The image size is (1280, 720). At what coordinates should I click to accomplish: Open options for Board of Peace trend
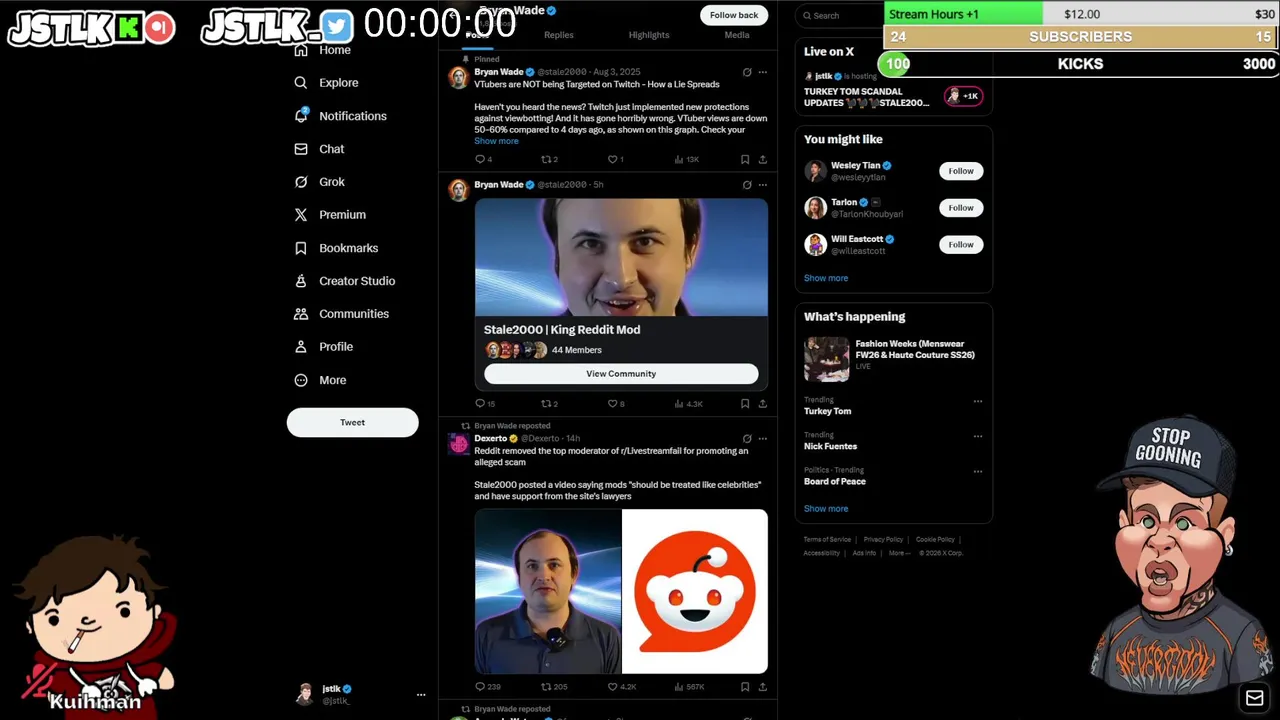point(978,472)
